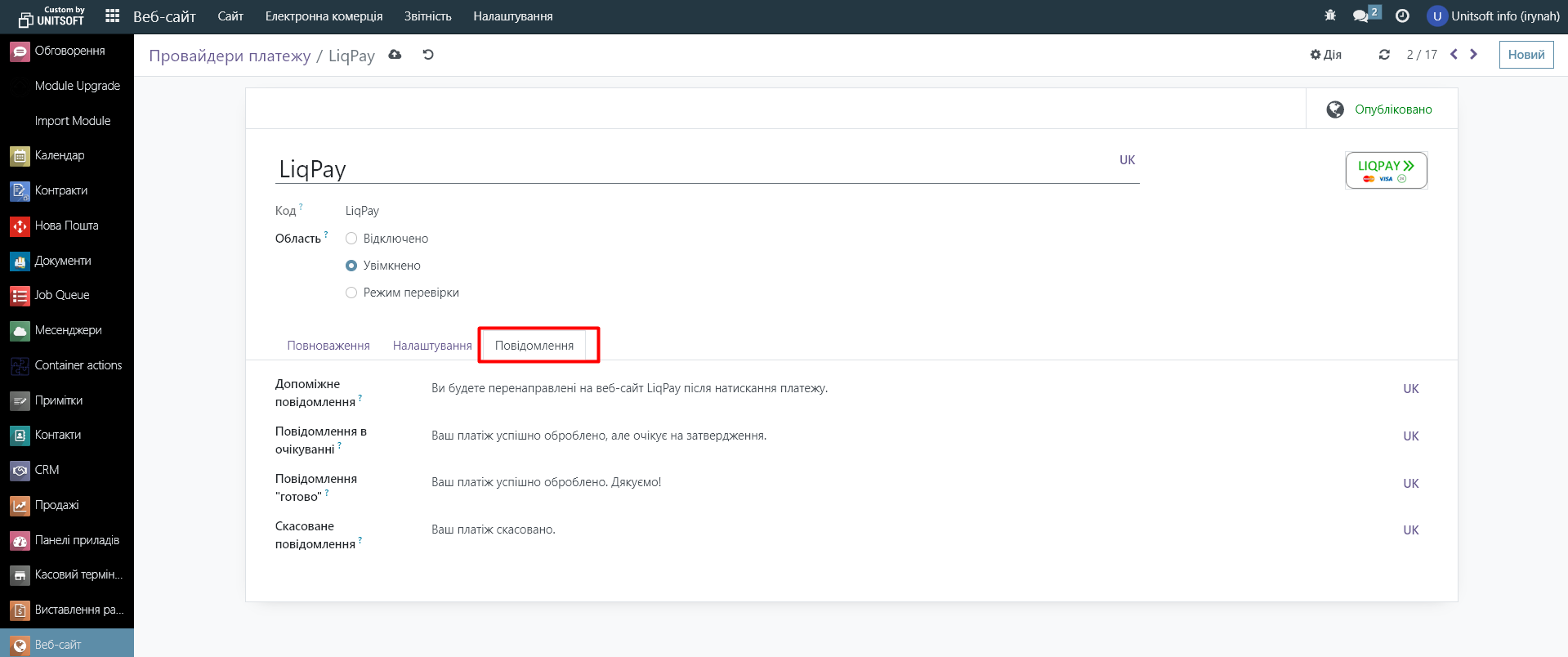Switch to the Повідомлення tab
Image resolution: width=1568 pixels, height=657 pixels.
tap(534, 346)
